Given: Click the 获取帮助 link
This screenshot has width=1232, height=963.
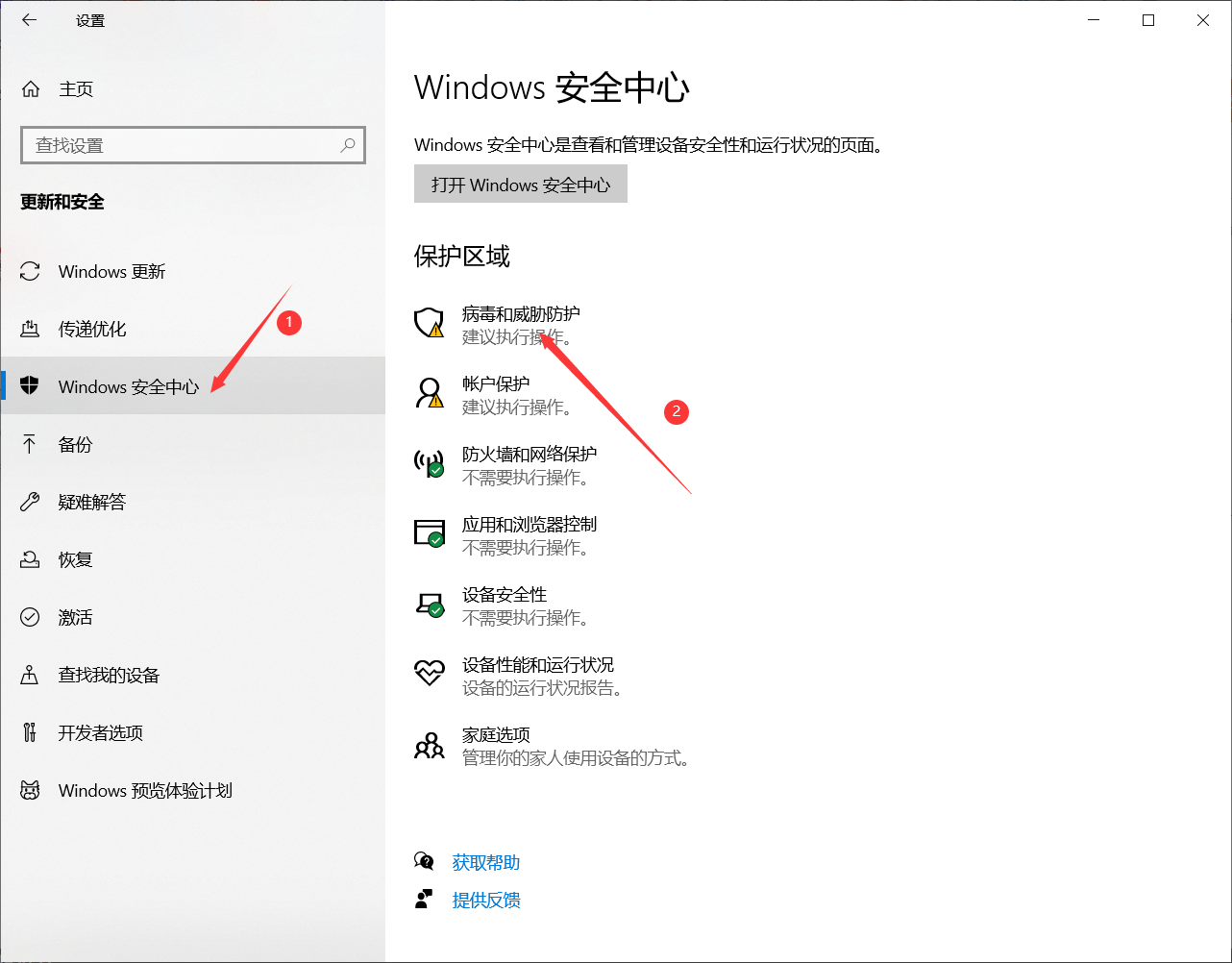Looking at the screenshot, I should (x=486, y=862).
